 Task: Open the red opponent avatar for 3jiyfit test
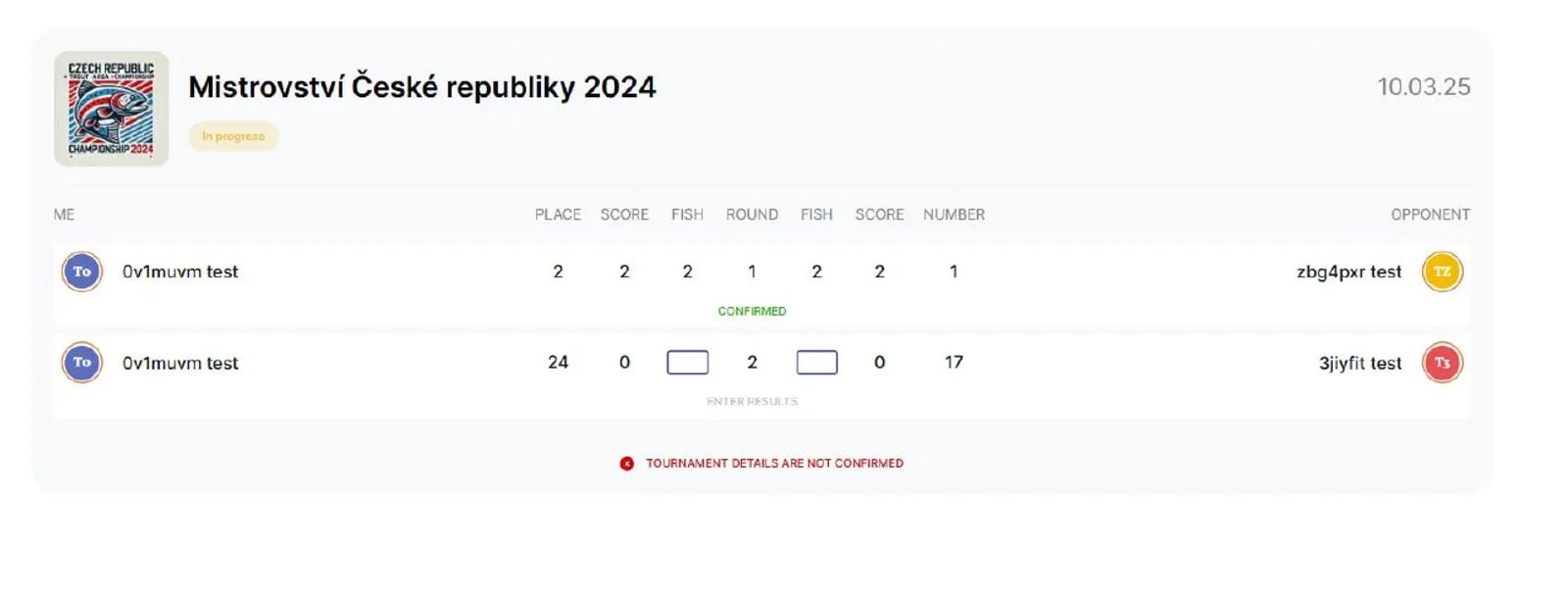point(1443,363)
